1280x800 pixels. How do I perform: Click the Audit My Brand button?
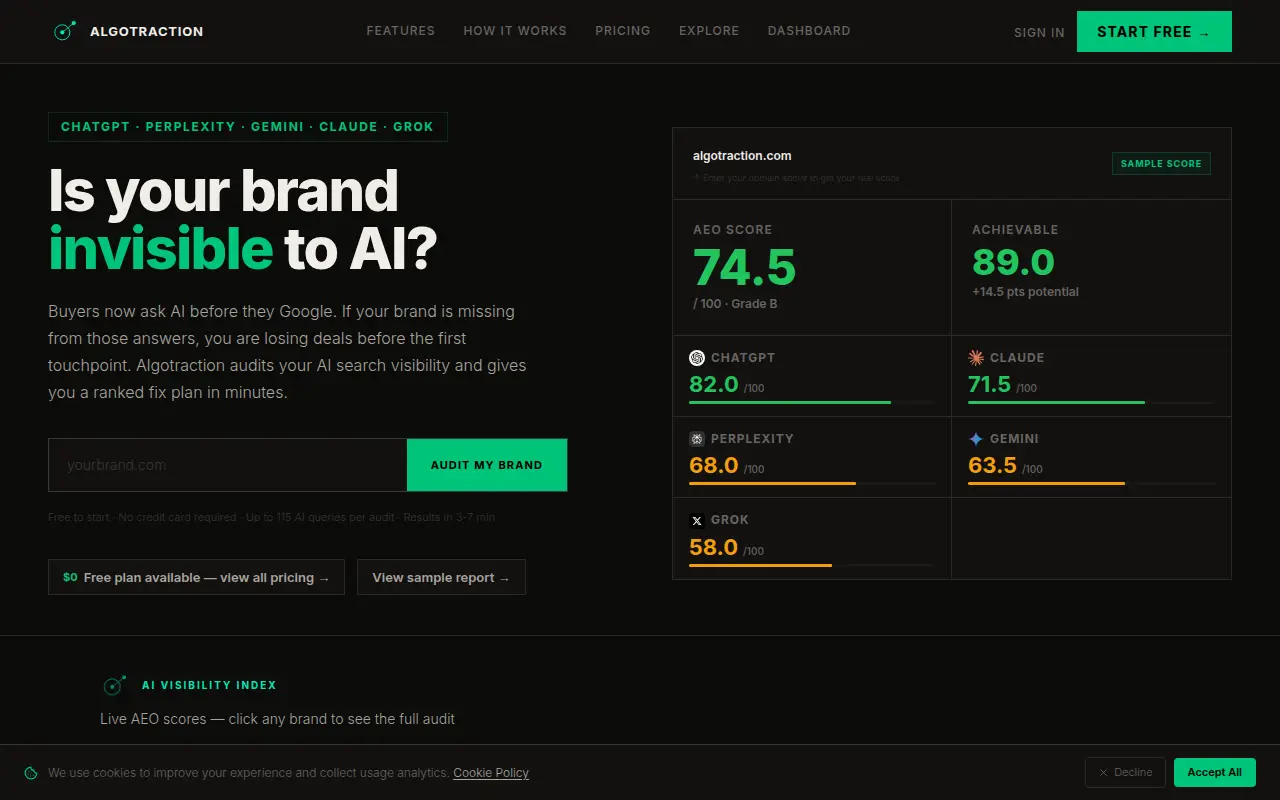coord(487,465)
